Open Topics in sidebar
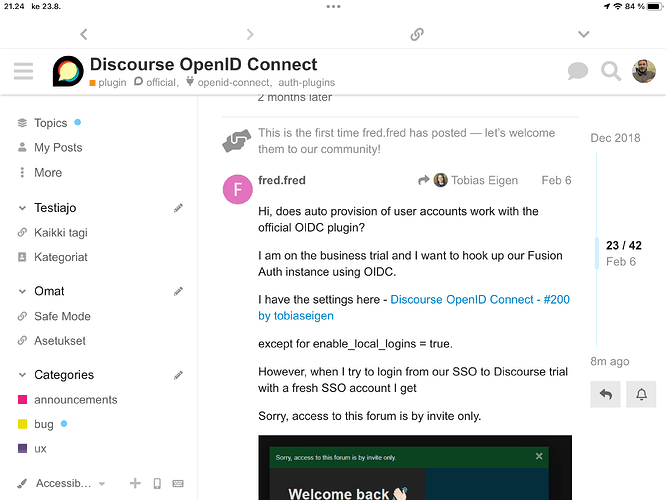This screenshot has width=666, height=500. click(x=51, y=123)
